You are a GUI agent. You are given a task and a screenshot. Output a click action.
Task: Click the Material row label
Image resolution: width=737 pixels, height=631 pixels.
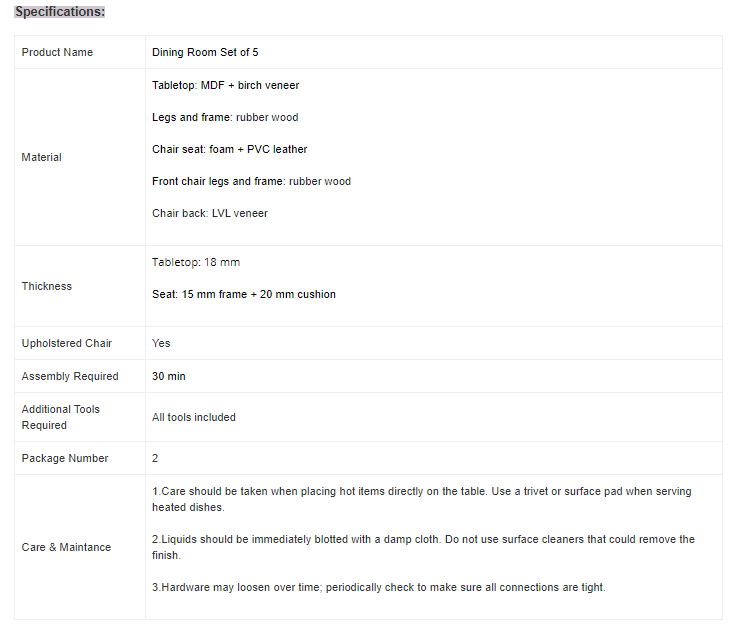(42, 157)
